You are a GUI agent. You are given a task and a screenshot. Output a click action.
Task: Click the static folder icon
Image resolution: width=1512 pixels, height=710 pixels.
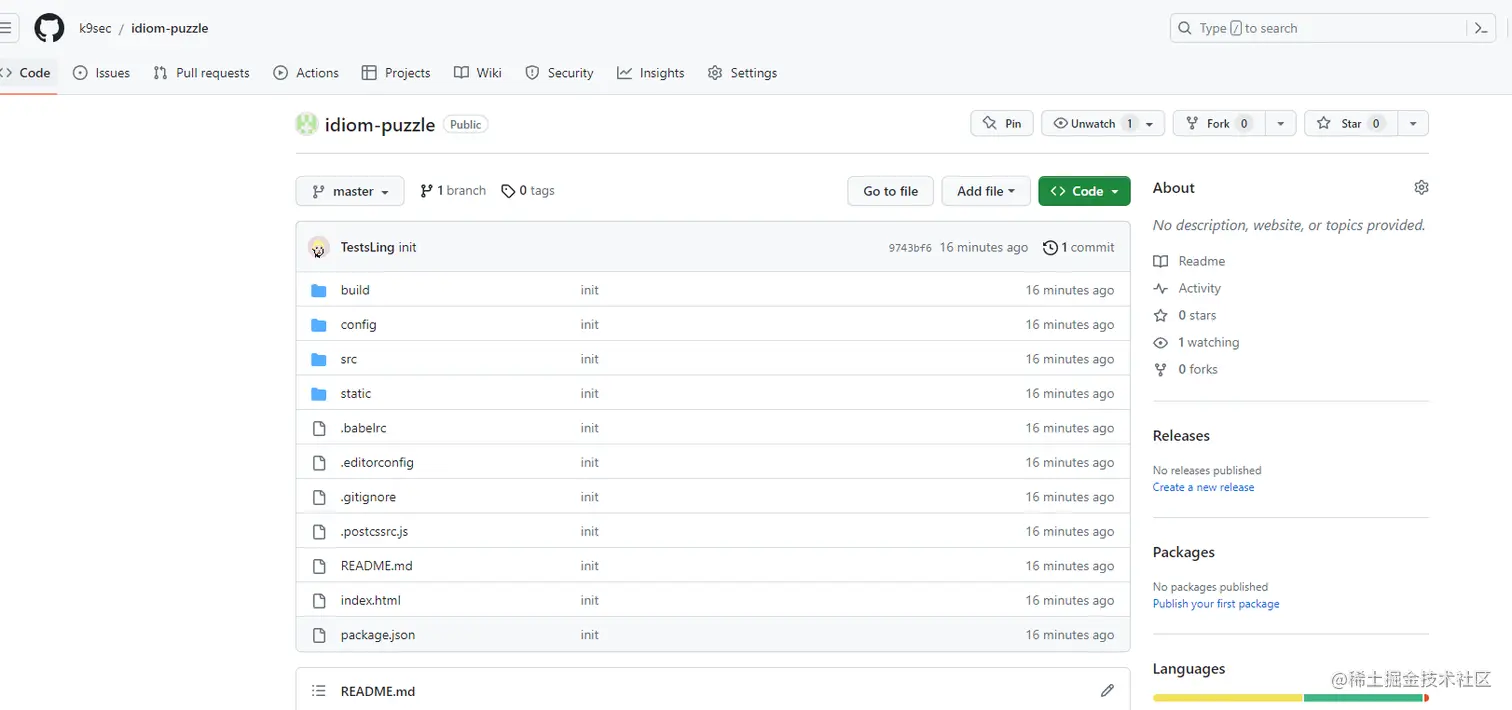point(319,394)
